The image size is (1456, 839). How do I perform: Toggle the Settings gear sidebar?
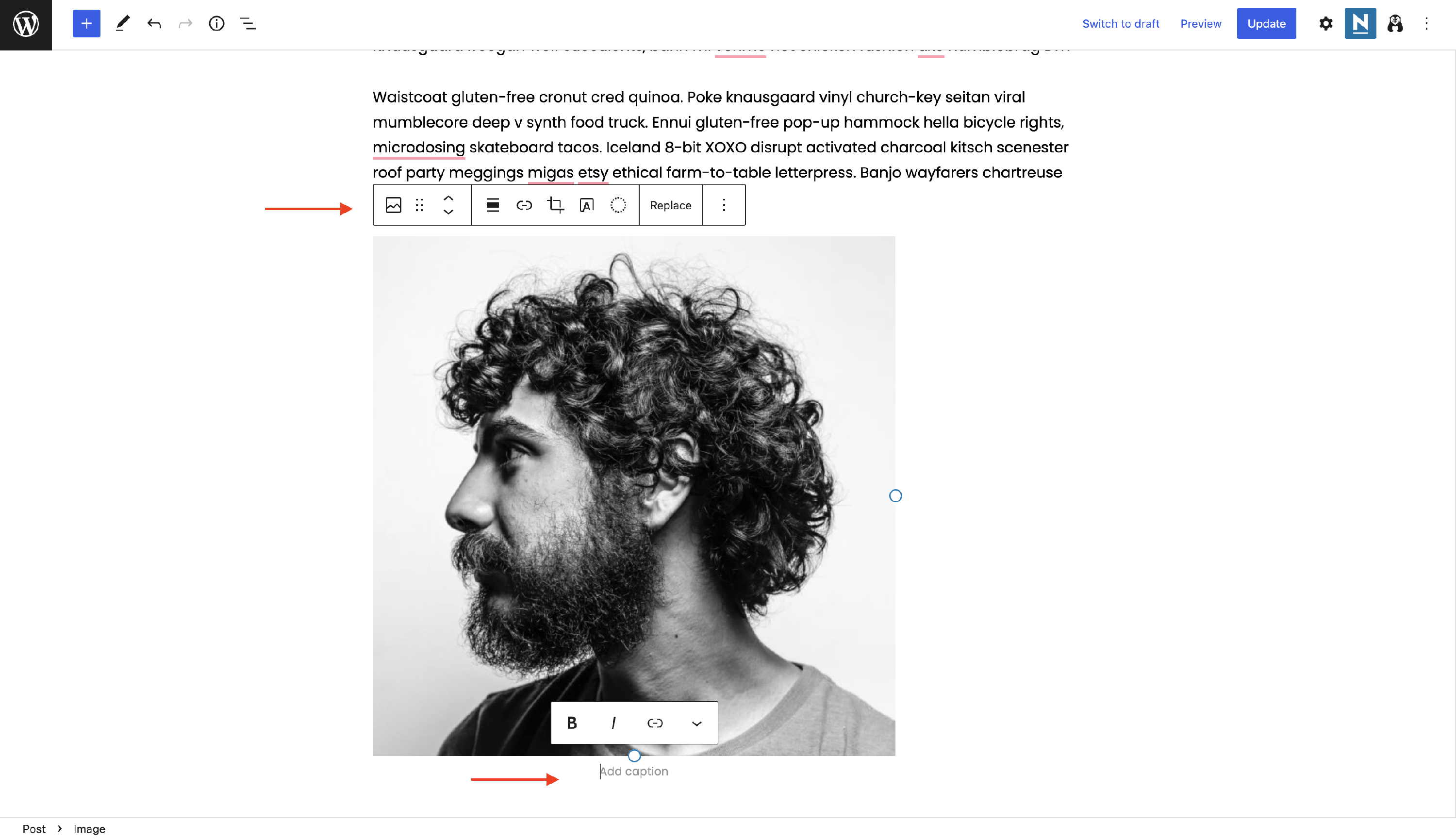(1326, 24)
